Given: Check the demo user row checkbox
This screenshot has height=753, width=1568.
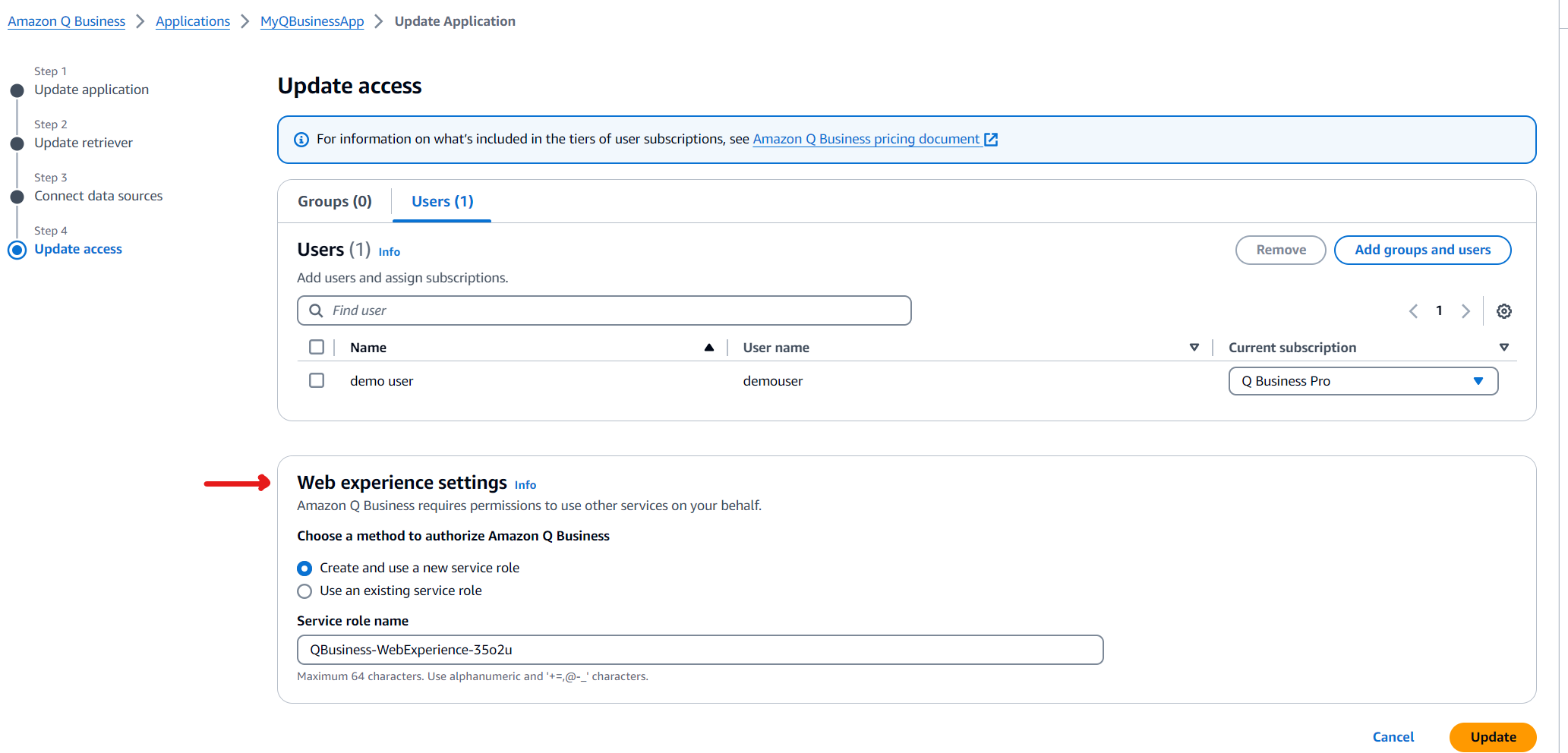Looking at the screenshot, I should 317,380.
